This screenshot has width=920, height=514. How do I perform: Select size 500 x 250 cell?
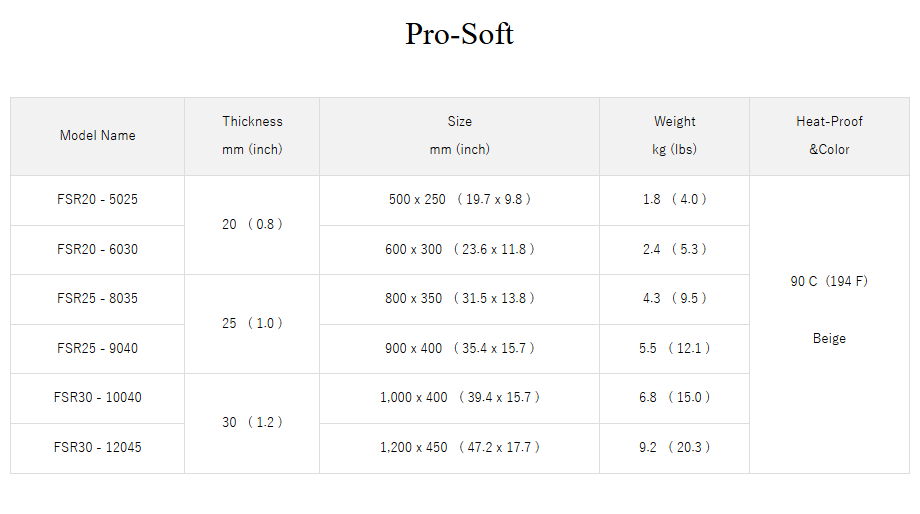459,200
